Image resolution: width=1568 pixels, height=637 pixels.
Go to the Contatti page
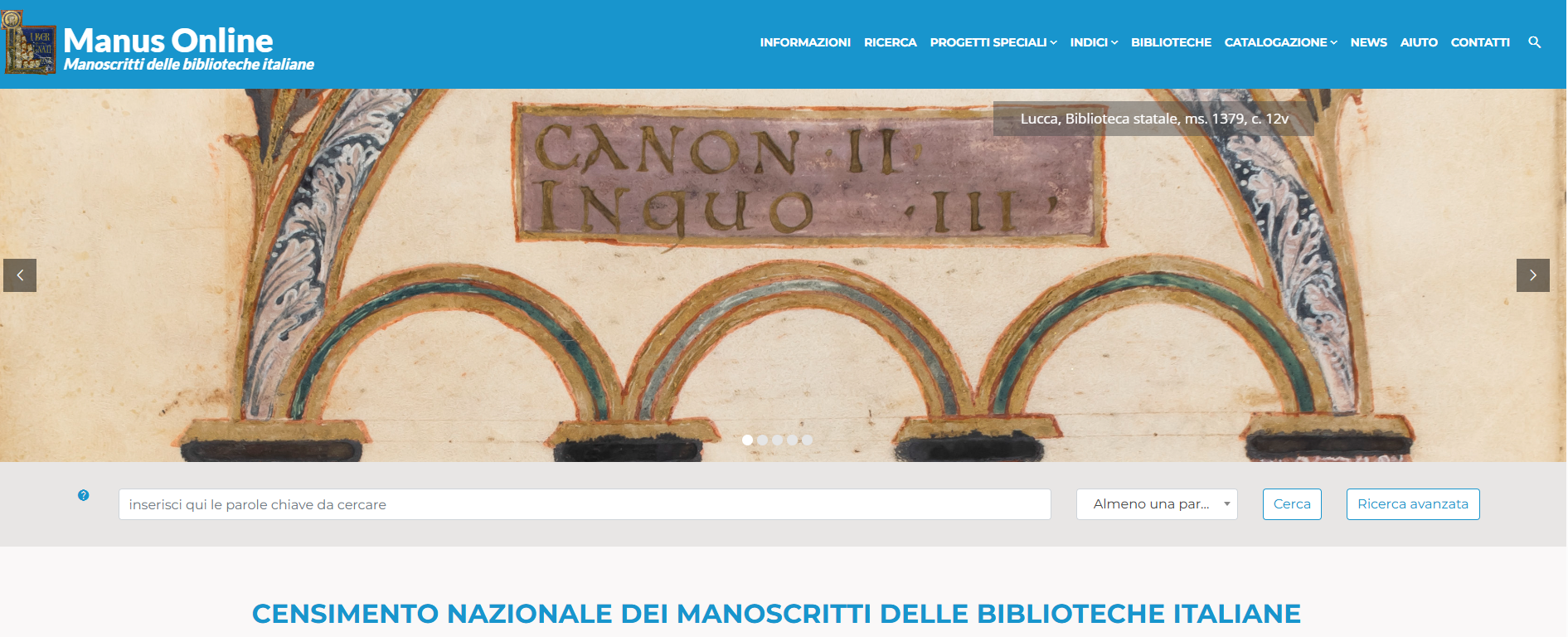(x=1480, y=42)
